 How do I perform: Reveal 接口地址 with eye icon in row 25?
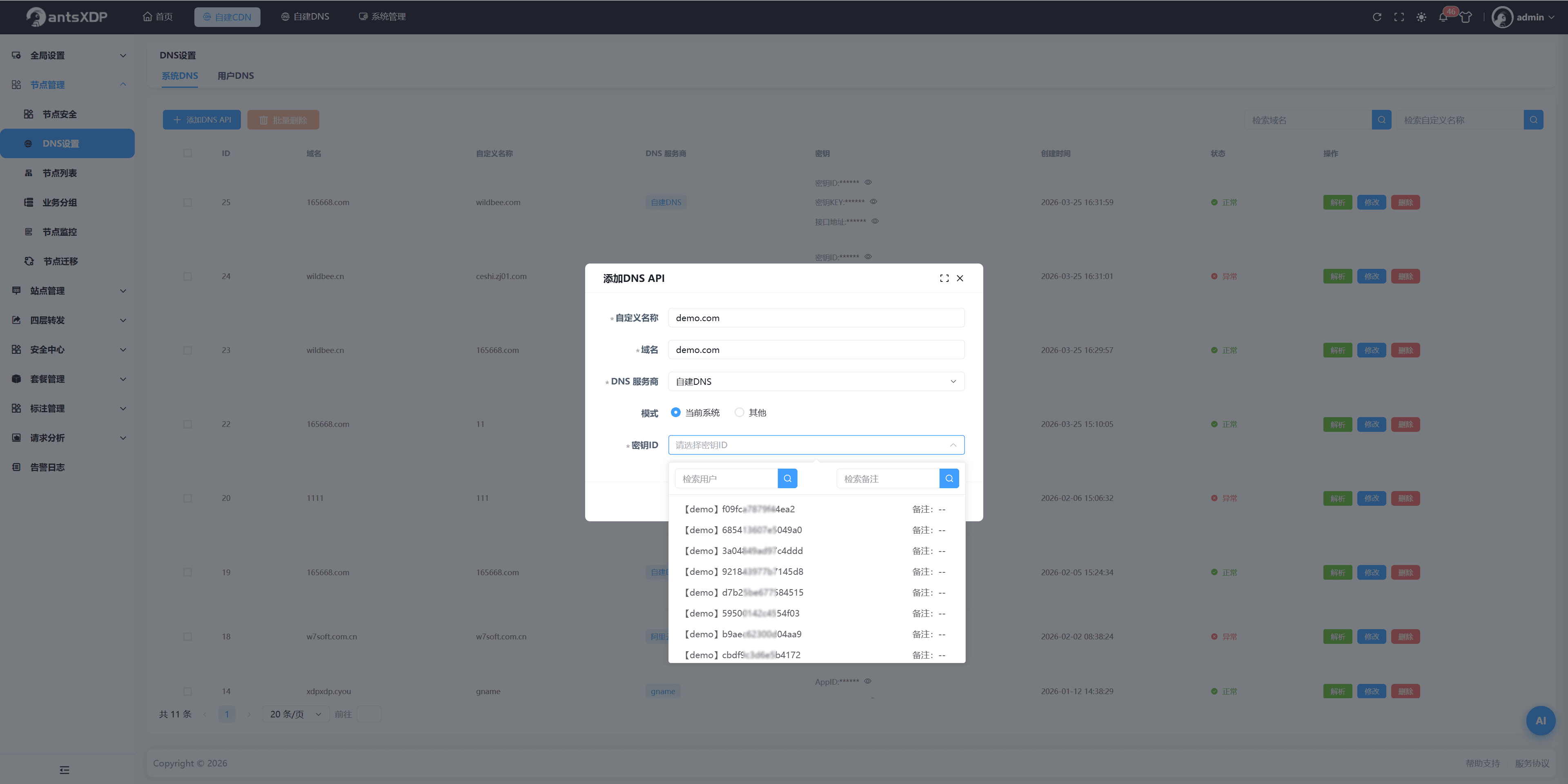click(875, 221)
